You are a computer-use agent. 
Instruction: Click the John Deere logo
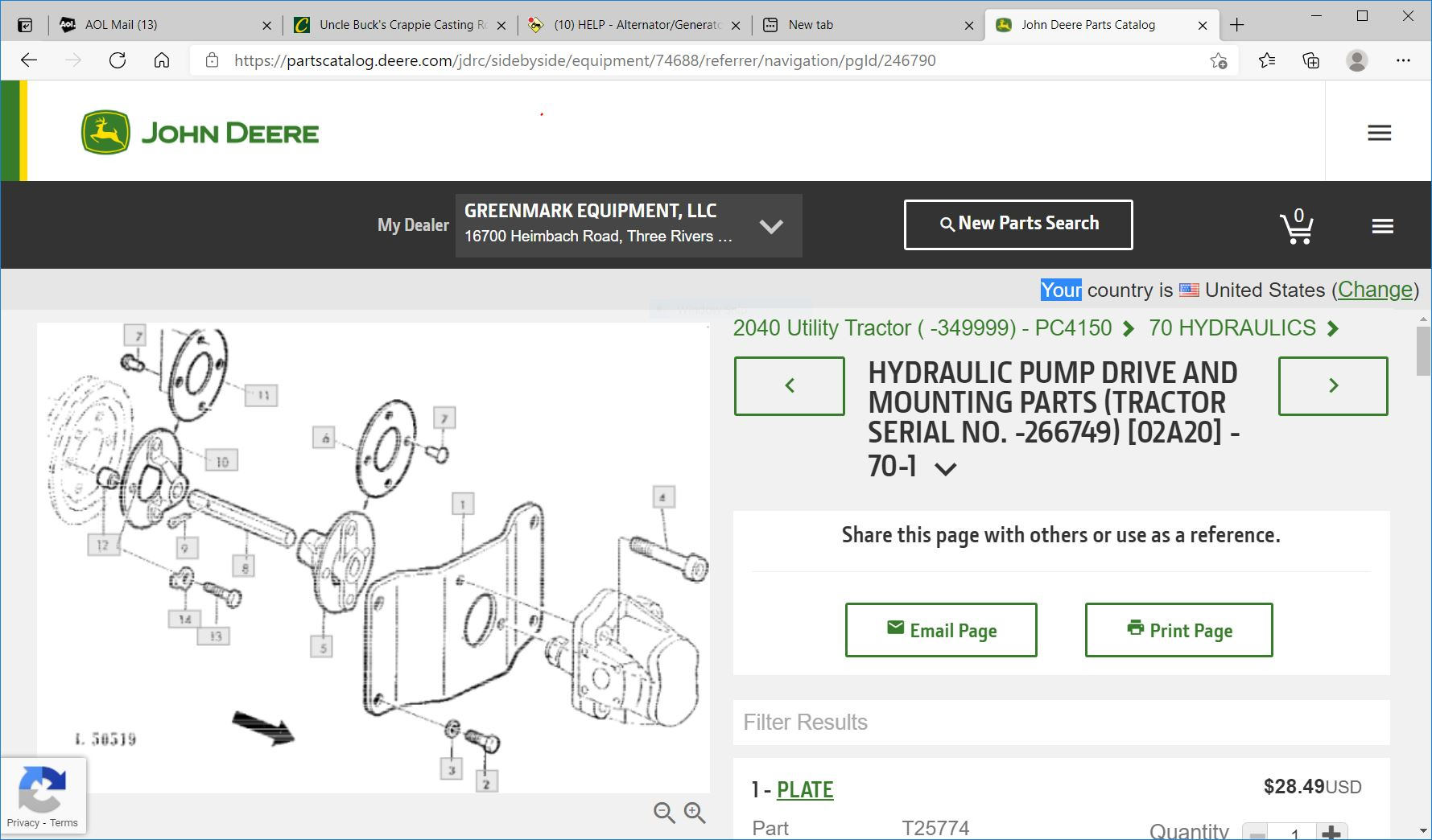200,133
